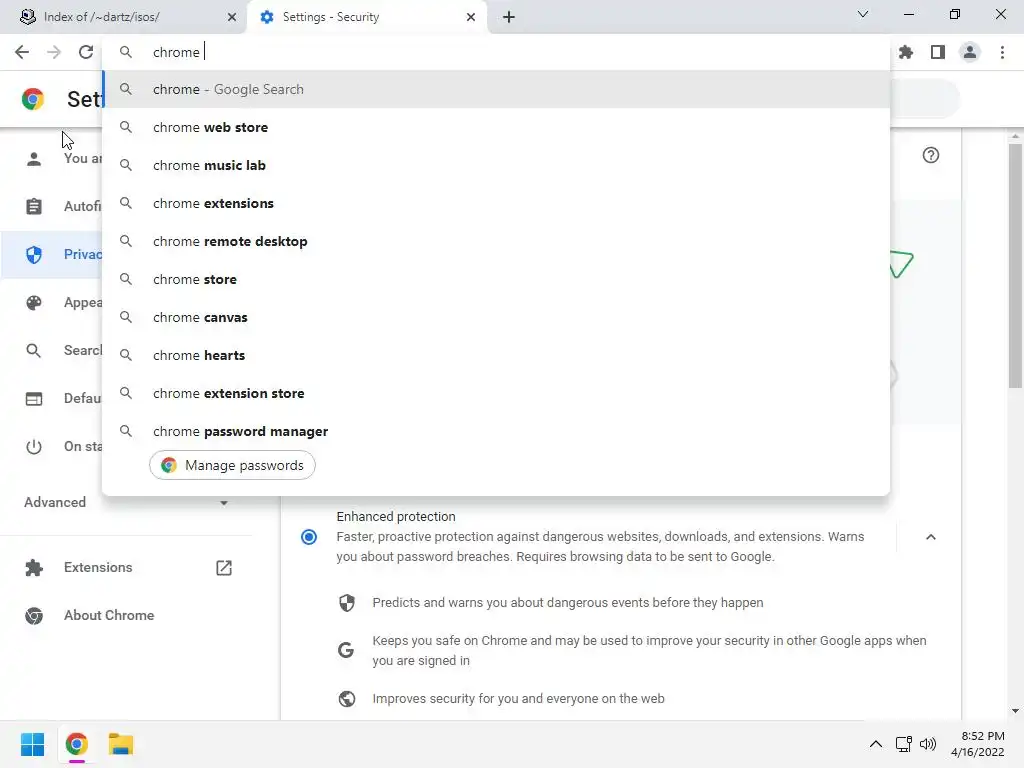The height and width of the screenshot is (768, 1024).
Task: Click the Extensions puzzle icon in sidebar
Action: [34, 568]
